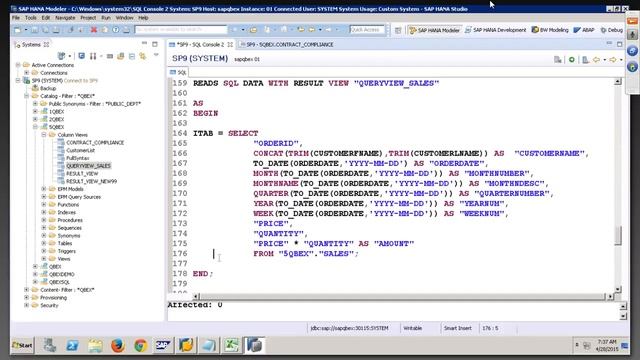Open Chrome from the taskbar
This screenshot has width=640, height=360.
[x=141, y=345]
